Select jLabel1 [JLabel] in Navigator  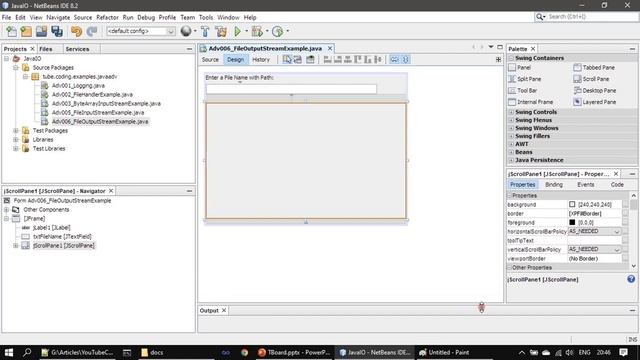[51, 228]
